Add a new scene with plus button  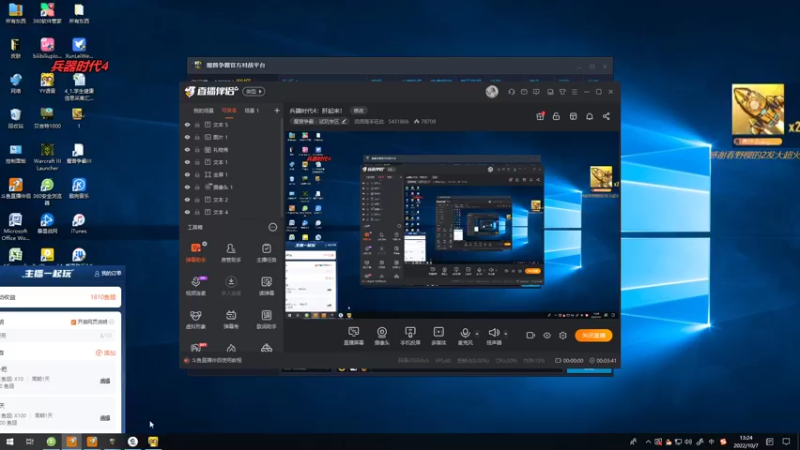pos(277,110)
